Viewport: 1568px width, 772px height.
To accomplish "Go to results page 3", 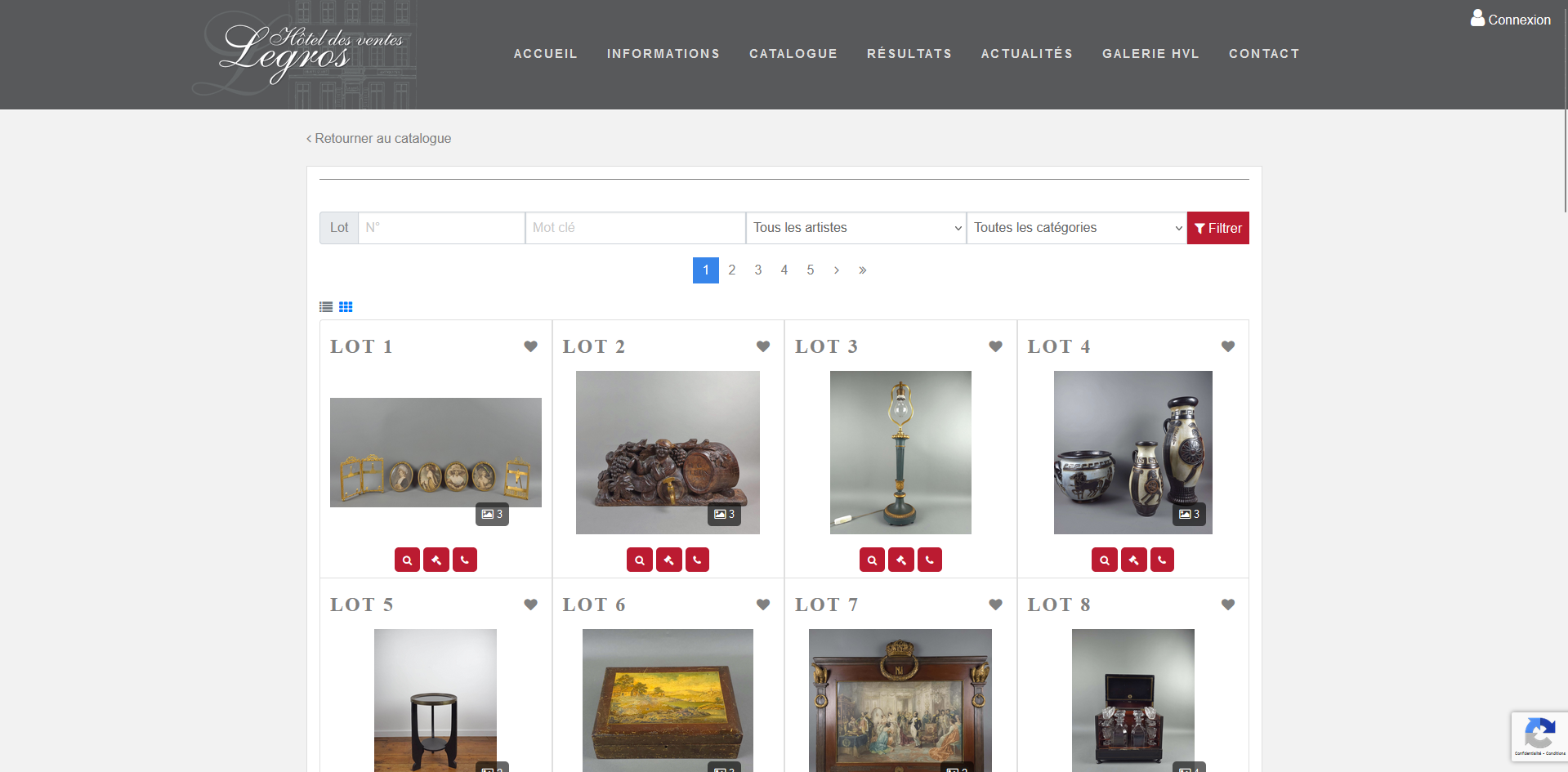I will pyautogui.click(x=758, y=270).
